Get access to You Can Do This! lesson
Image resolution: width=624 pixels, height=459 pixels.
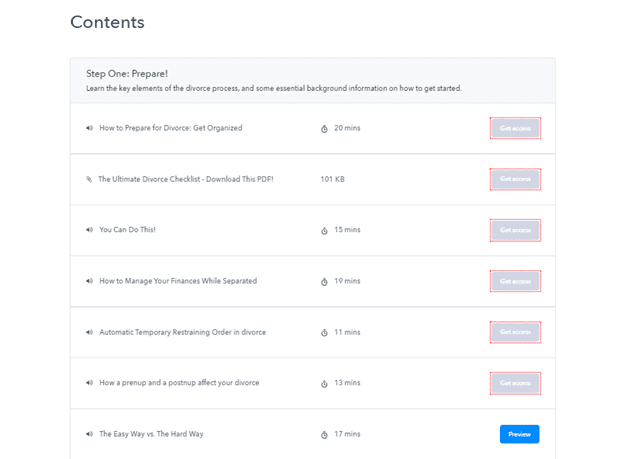[x=515, y=230]
